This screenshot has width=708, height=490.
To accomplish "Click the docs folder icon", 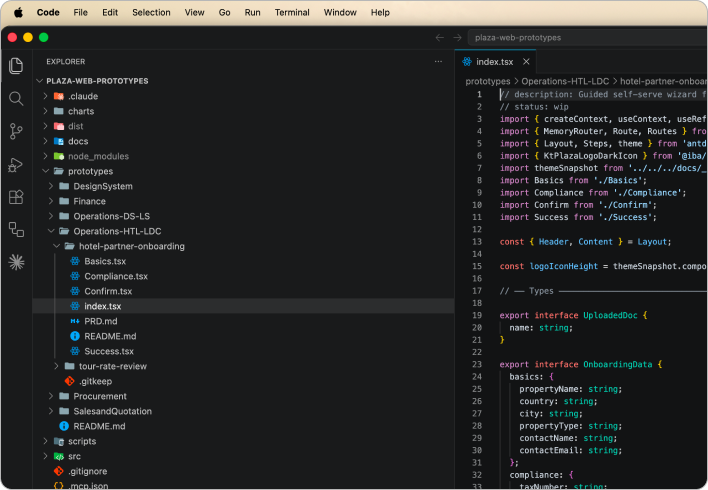I will coord(59,141).
